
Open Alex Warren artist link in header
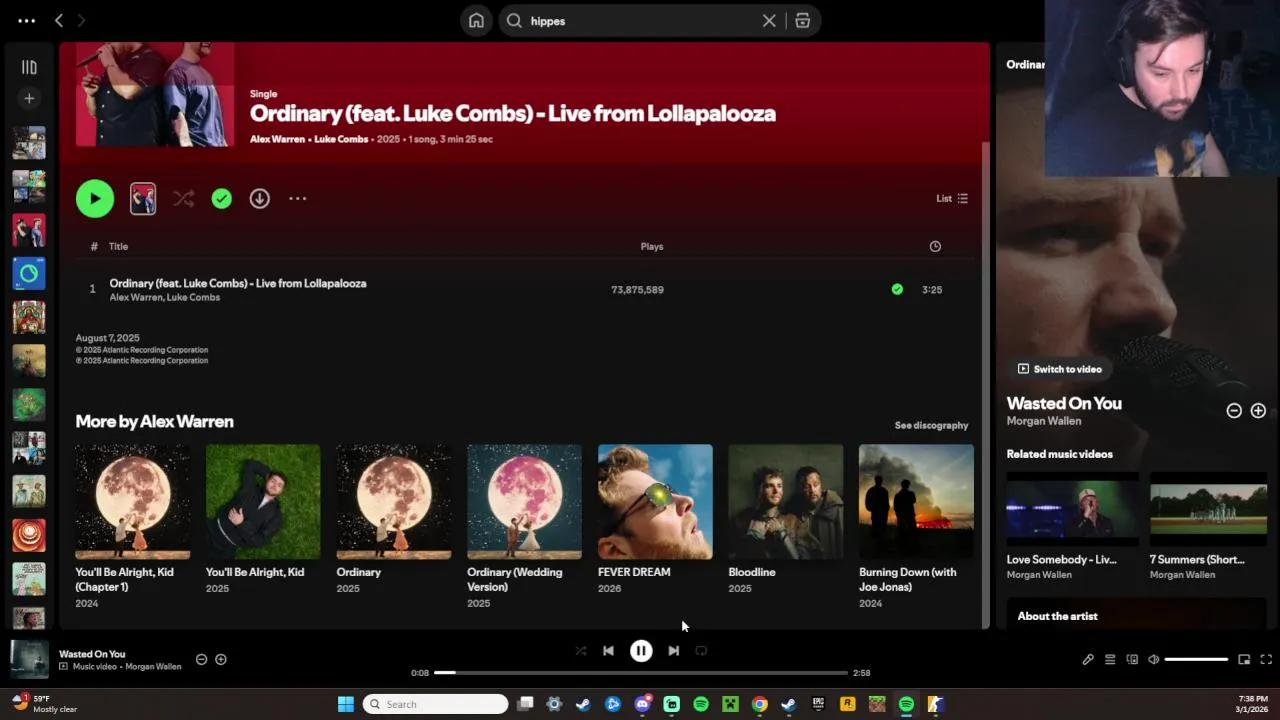pyautogui.click(x=277, y=139)
